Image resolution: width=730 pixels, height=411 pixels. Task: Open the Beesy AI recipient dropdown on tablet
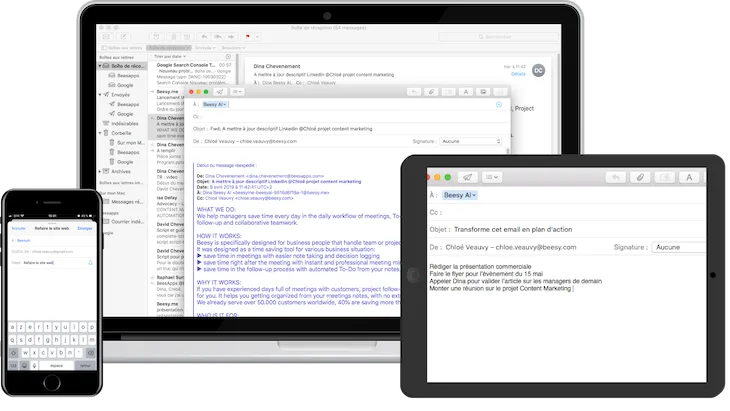pyautogui.click(x=460, y=195)
